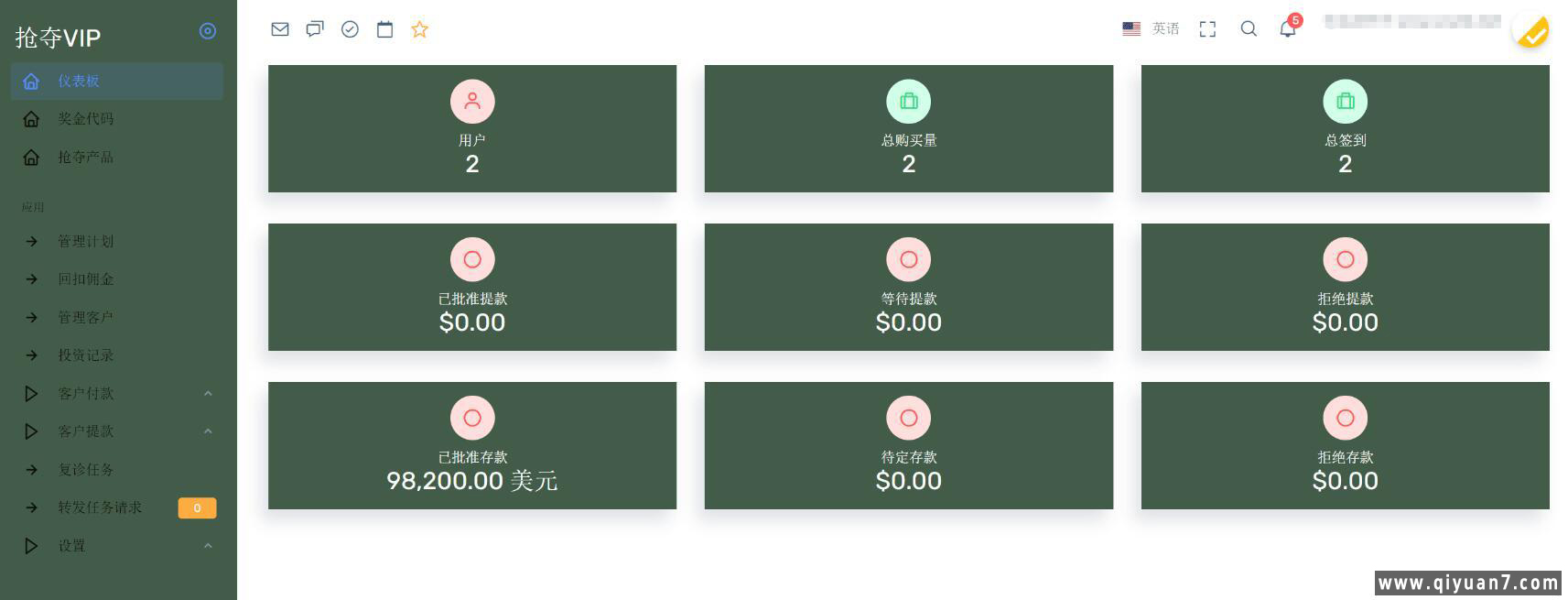Image resolution: width=1568 pixels, height=600 pixels.
Task: Expand the 客户付款 submenu
Action: (x=86, y=394)
